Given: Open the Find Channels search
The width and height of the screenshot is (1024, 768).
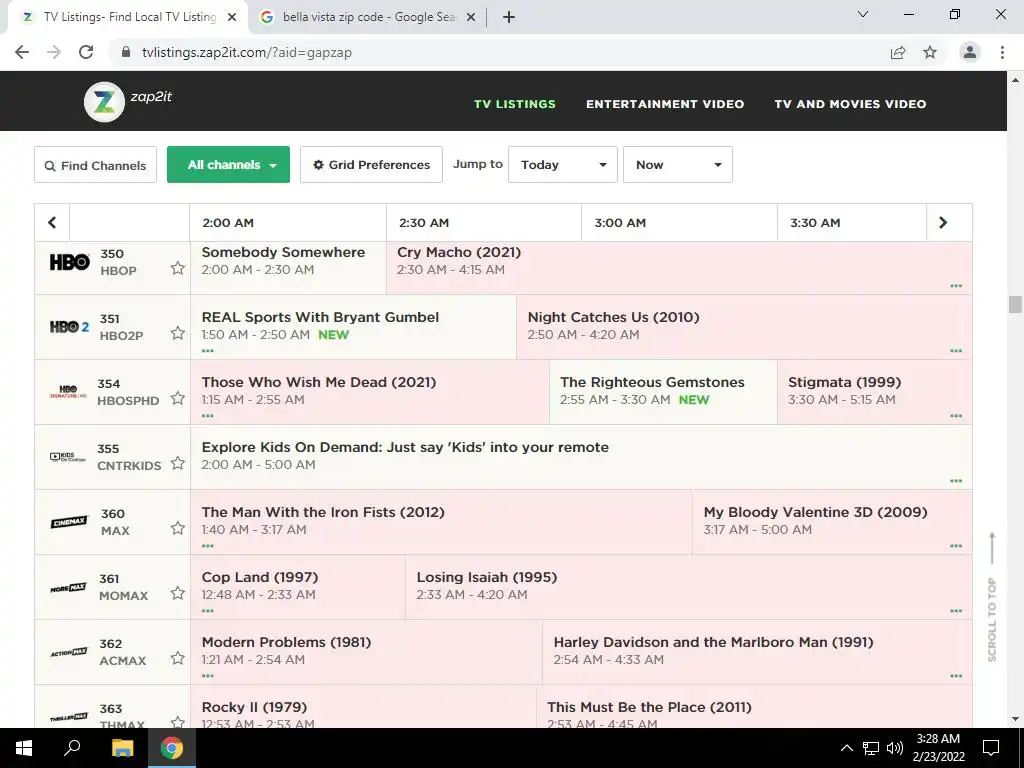Looking at the screenshot, I should pos(95,165).
